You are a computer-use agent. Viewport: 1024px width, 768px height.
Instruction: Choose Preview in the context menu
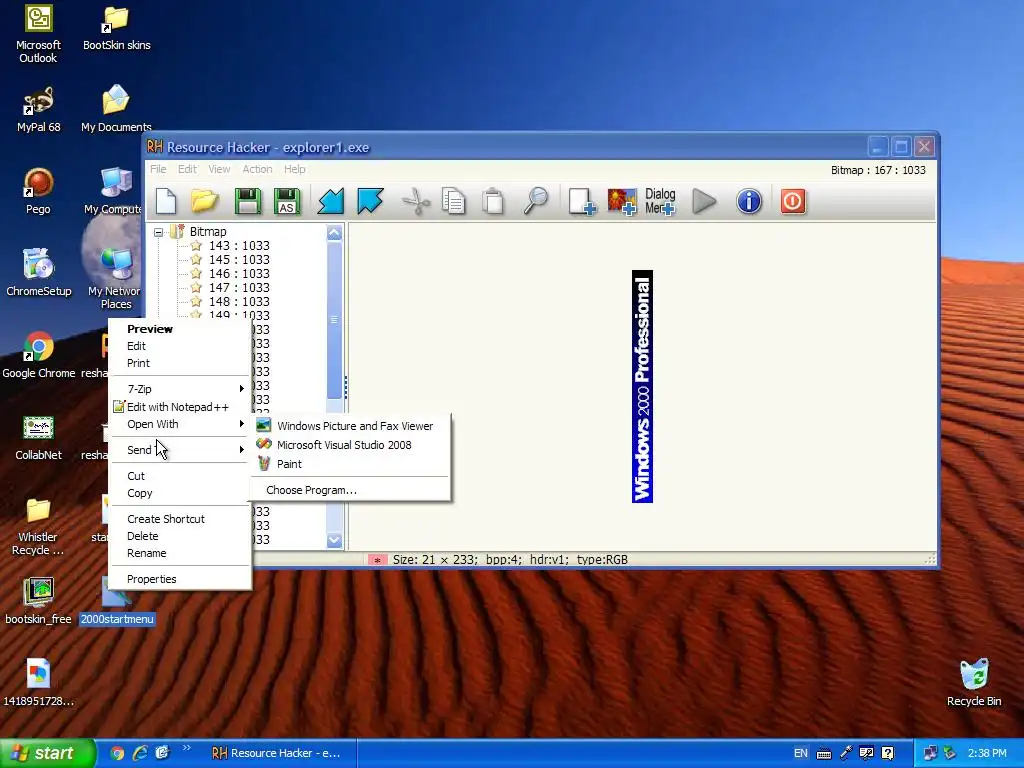(x=180, y=329)
